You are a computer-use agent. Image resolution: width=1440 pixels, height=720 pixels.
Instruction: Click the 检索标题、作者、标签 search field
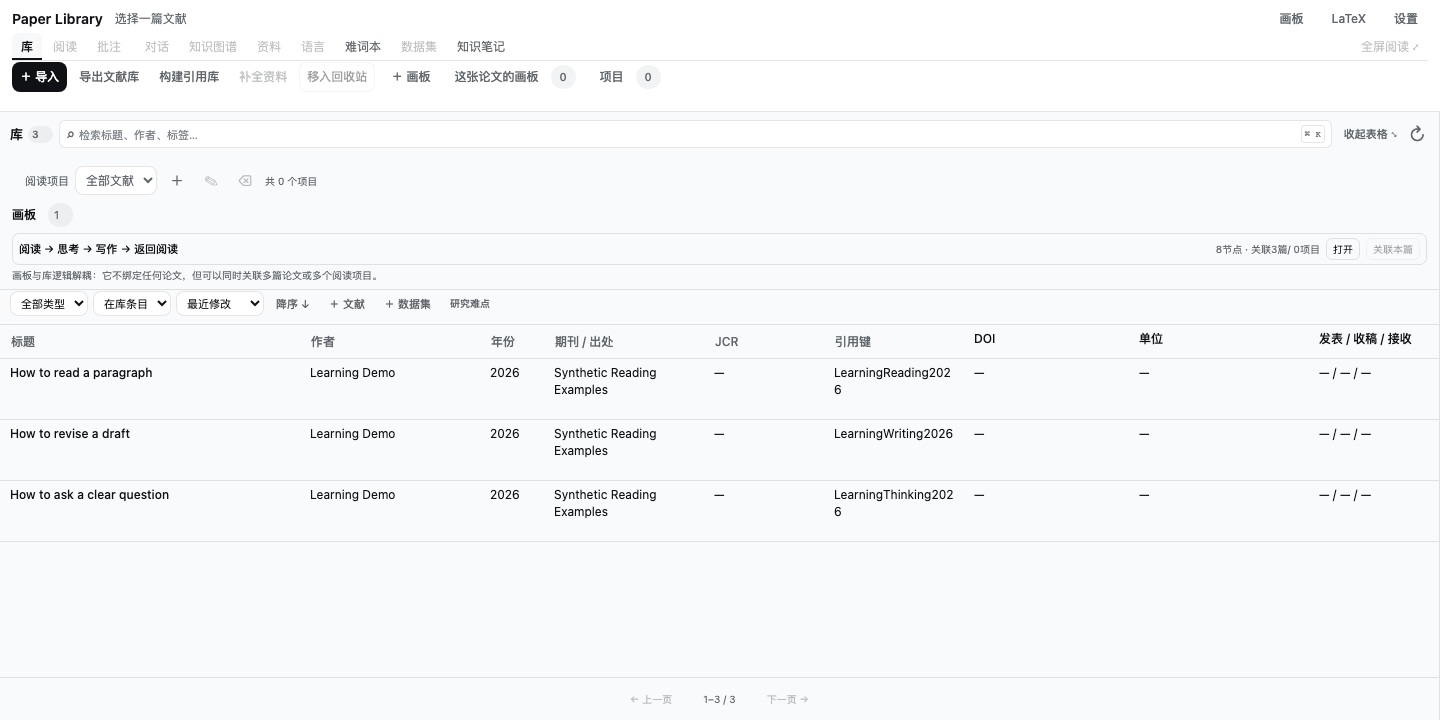click(695, 134)
